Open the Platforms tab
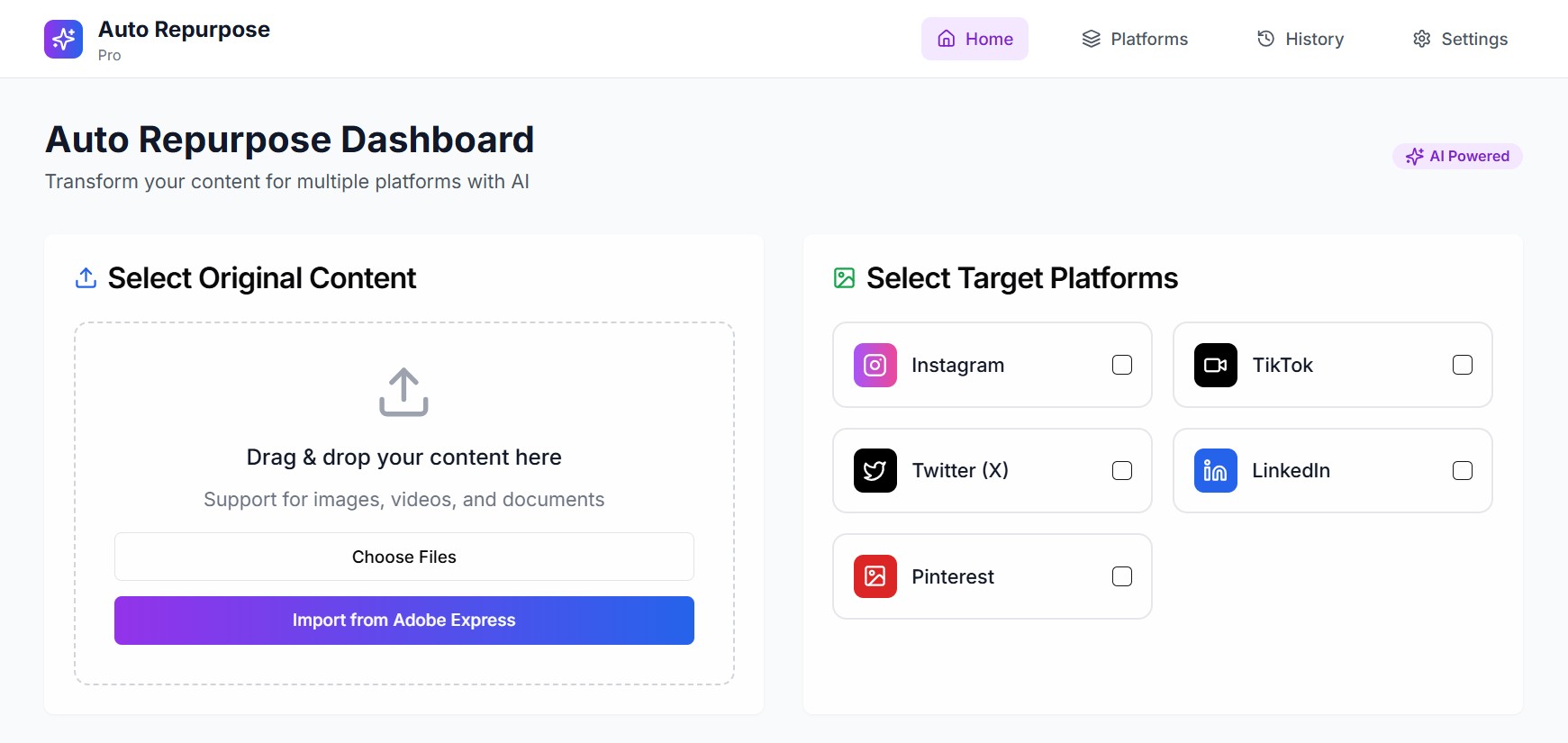The width and height of the screenshot is (1568, 743). click(x=1135, y=39)
